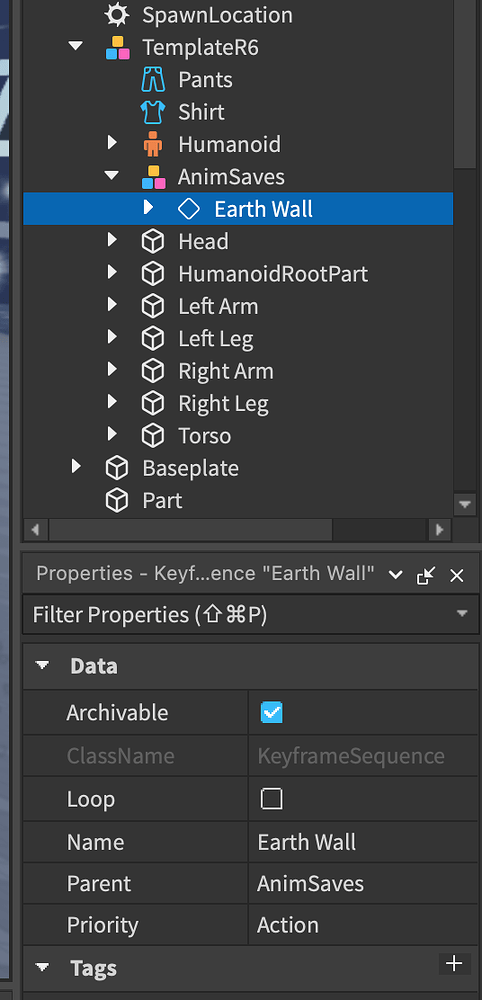
Task: Expand the Earth Wall keyframe sequence
Action: pyautogui.click(x=149, y=208)
